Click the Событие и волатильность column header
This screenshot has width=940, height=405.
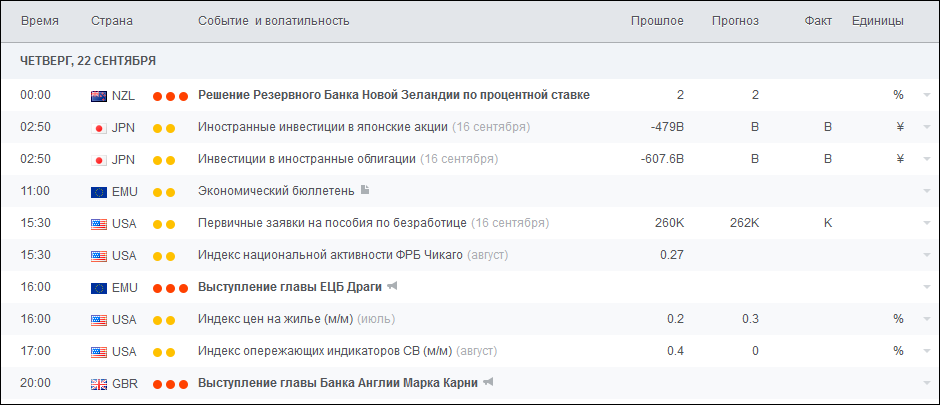(x=273, y=20)
